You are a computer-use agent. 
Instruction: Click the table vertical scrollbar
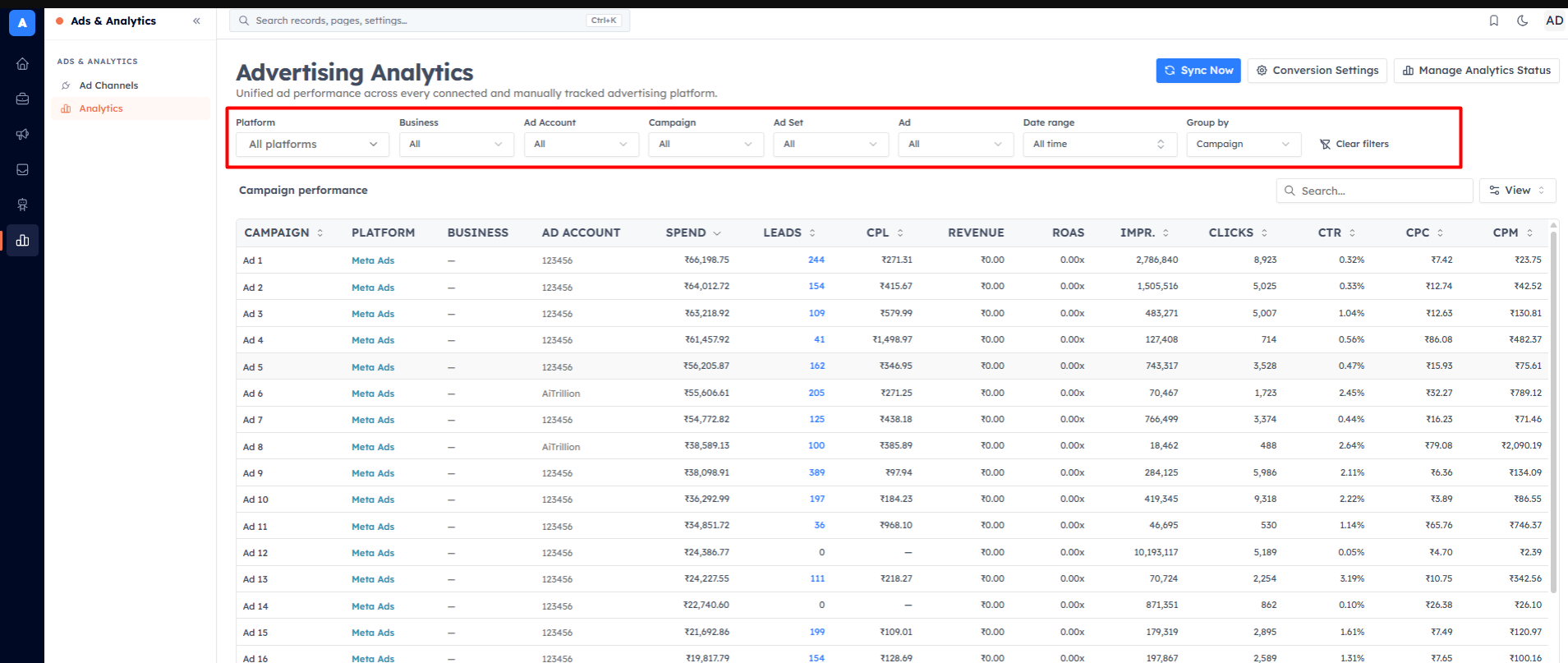click(x=1553, y=411)
